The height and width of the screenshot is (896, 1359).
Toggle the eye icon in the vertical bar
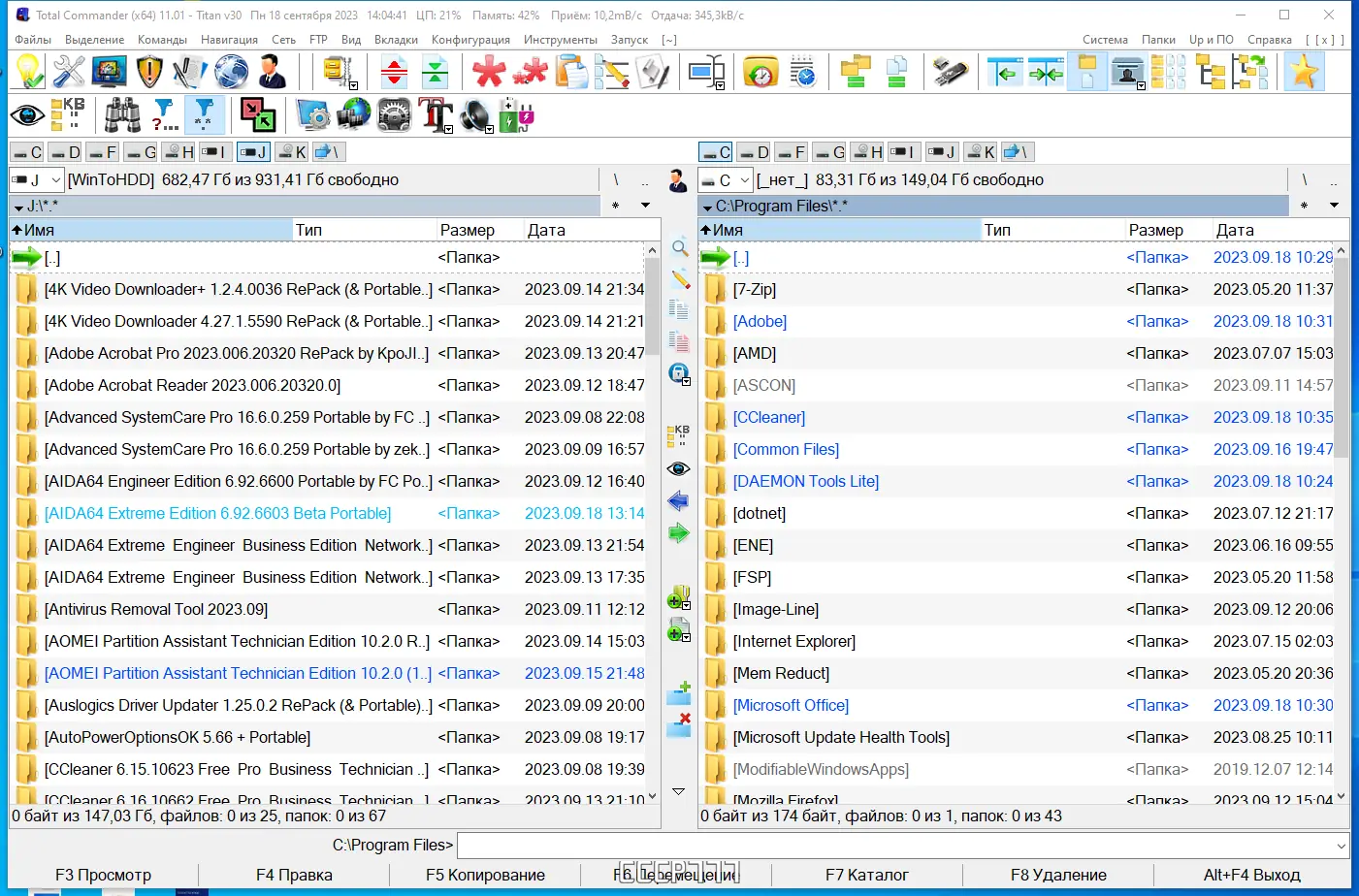679,469
